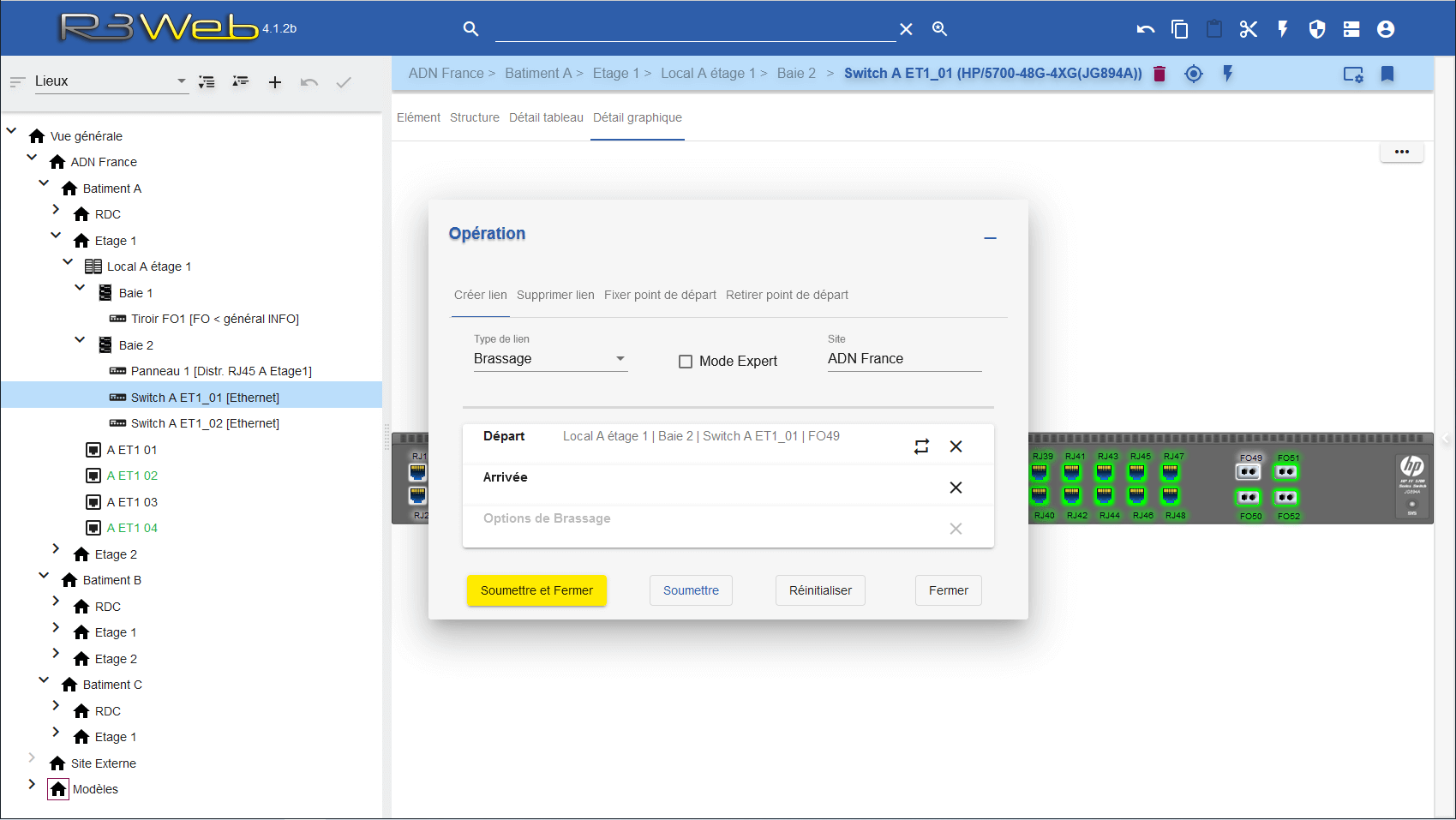Click the scissors cut icon
This screenshot has width=1456, height=820.
(1248, 29)
